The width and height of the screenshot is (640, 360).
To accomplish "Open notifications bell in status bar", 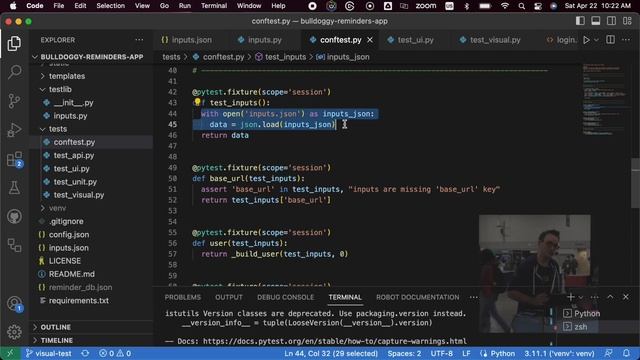I will [x=626, y=353].
